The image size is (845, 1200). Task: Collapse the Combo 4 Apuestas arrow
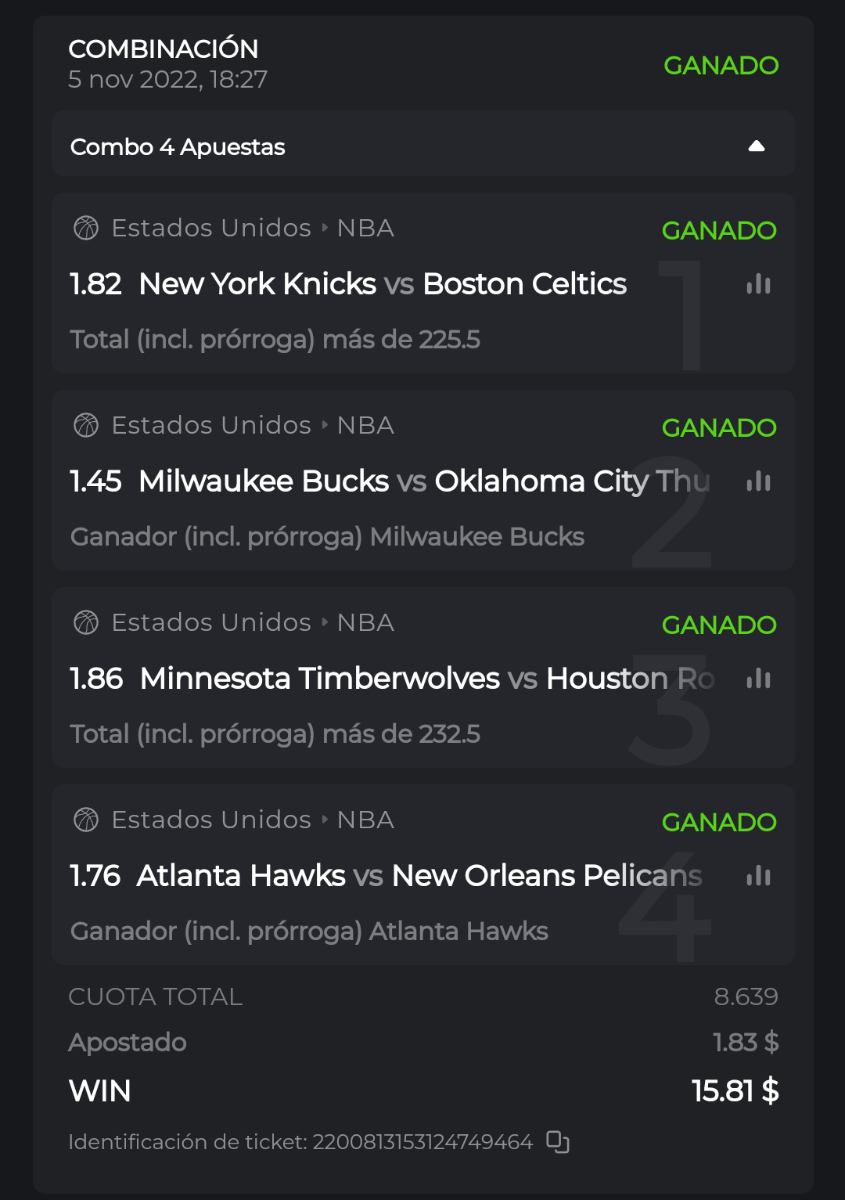[756, 147]
